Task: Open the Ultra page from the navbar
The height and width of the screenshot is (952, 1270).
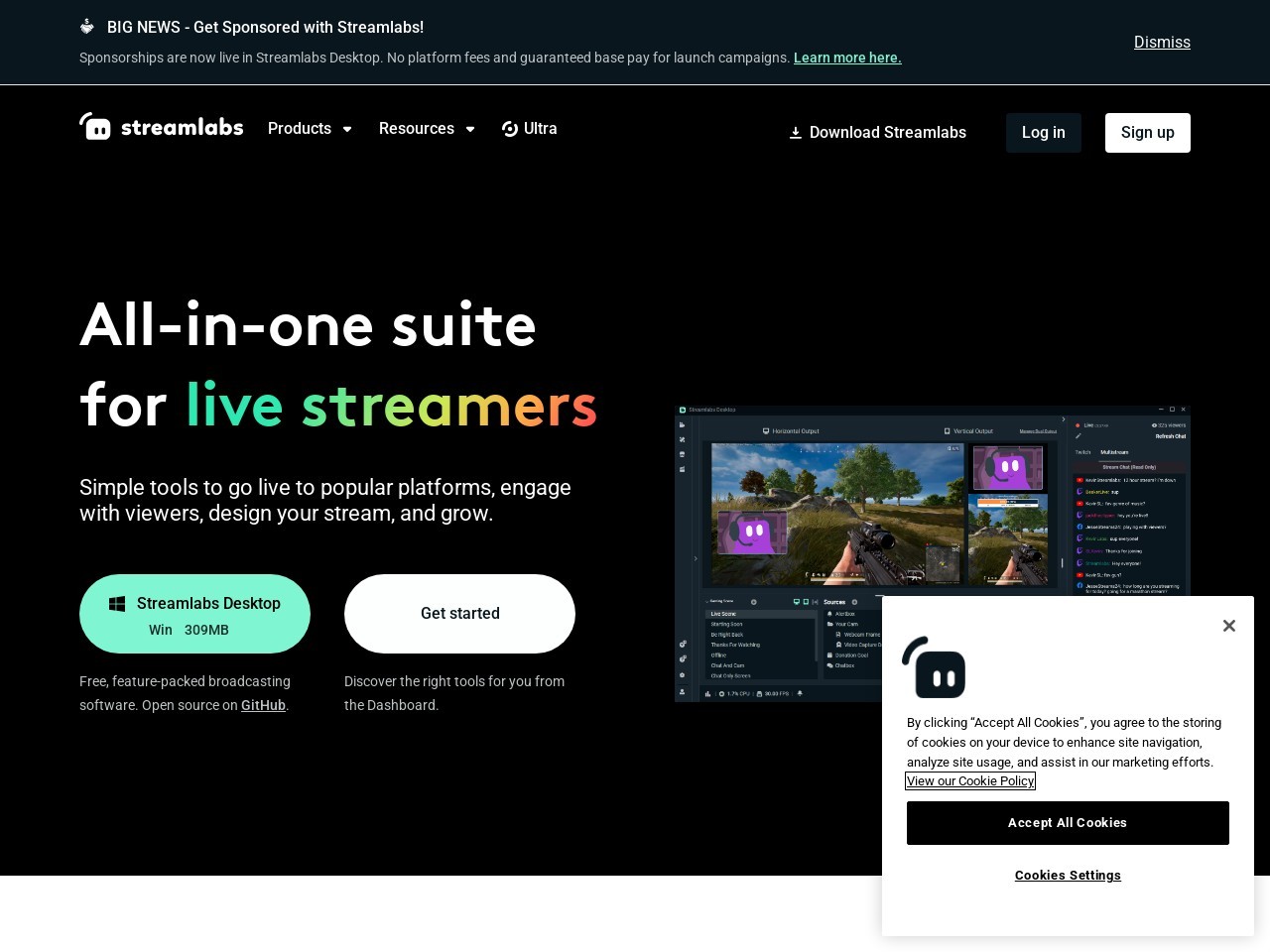Action: tap(540, 129)
